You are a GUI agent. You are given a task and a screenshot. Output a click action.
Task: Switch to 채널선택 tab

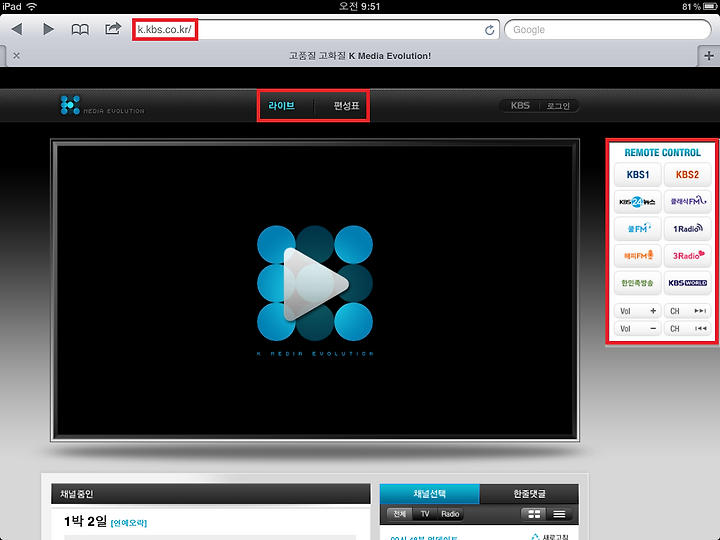click(x=429, y=494)
